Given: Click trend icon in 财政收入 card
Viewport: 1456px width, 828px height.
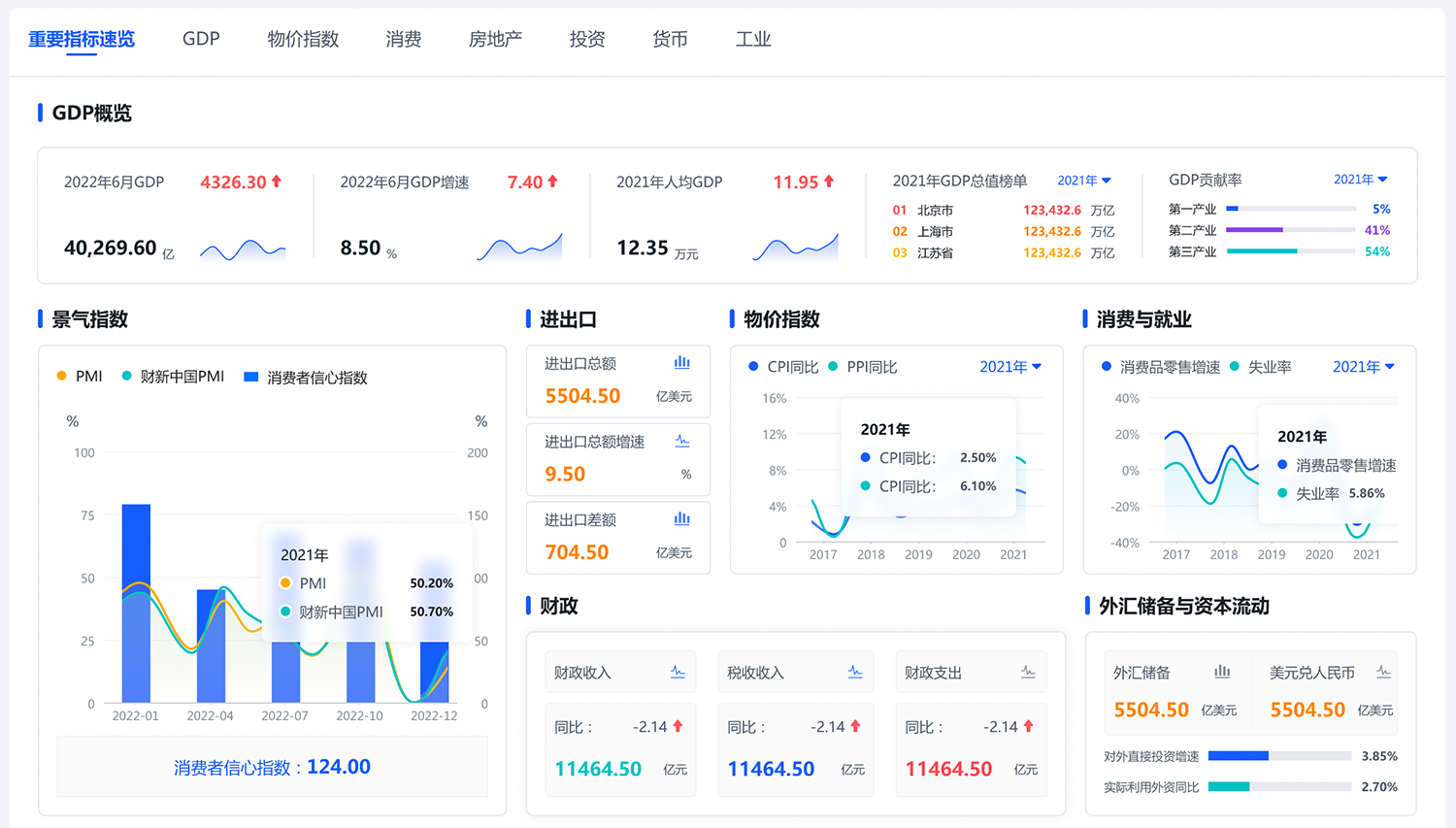Looking at the screenshot, I should click(678, 672).
